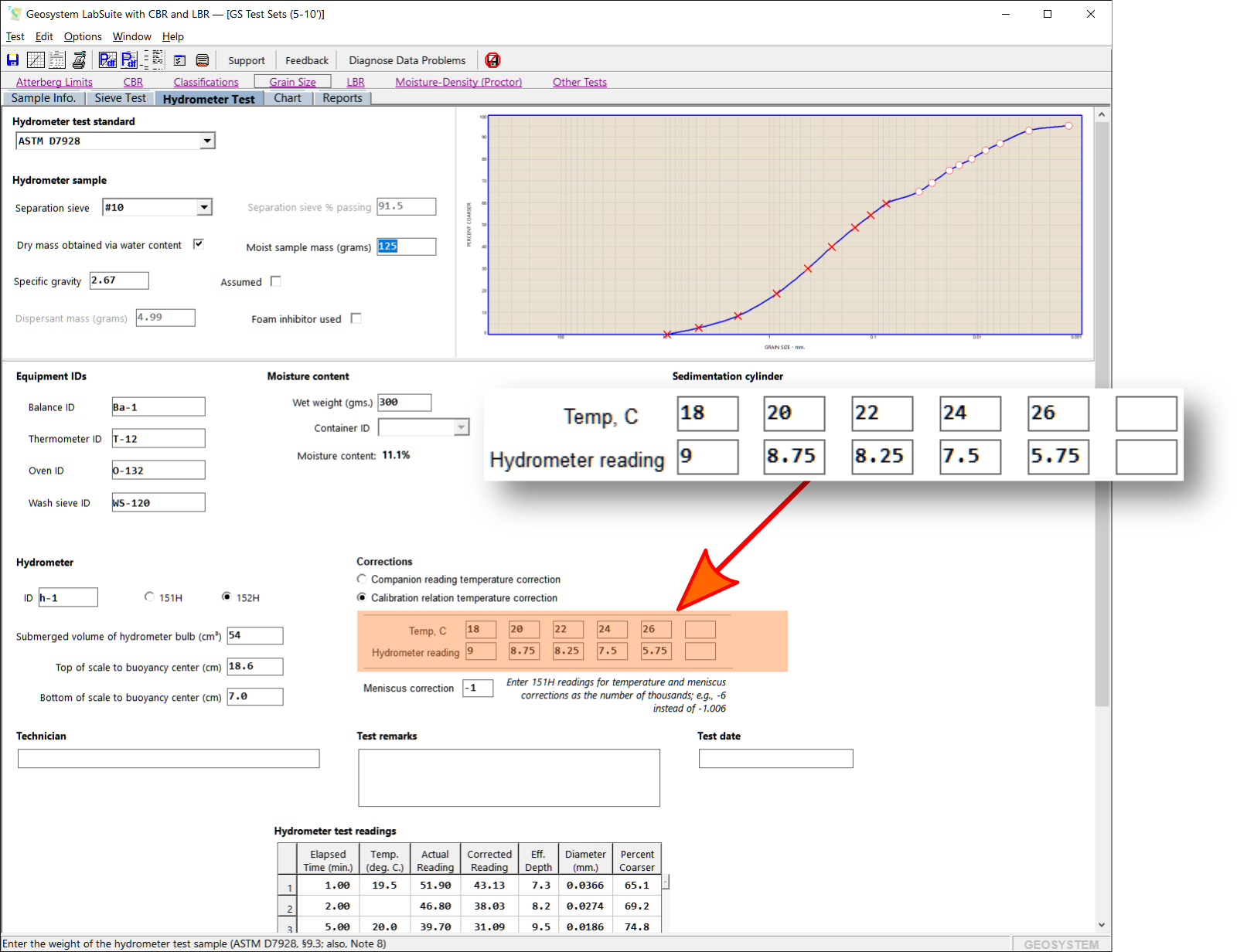The width and height of the screenshot is (1237, 952).
Task: Click the data table report toolbar icon
Action: click(57, 60)
